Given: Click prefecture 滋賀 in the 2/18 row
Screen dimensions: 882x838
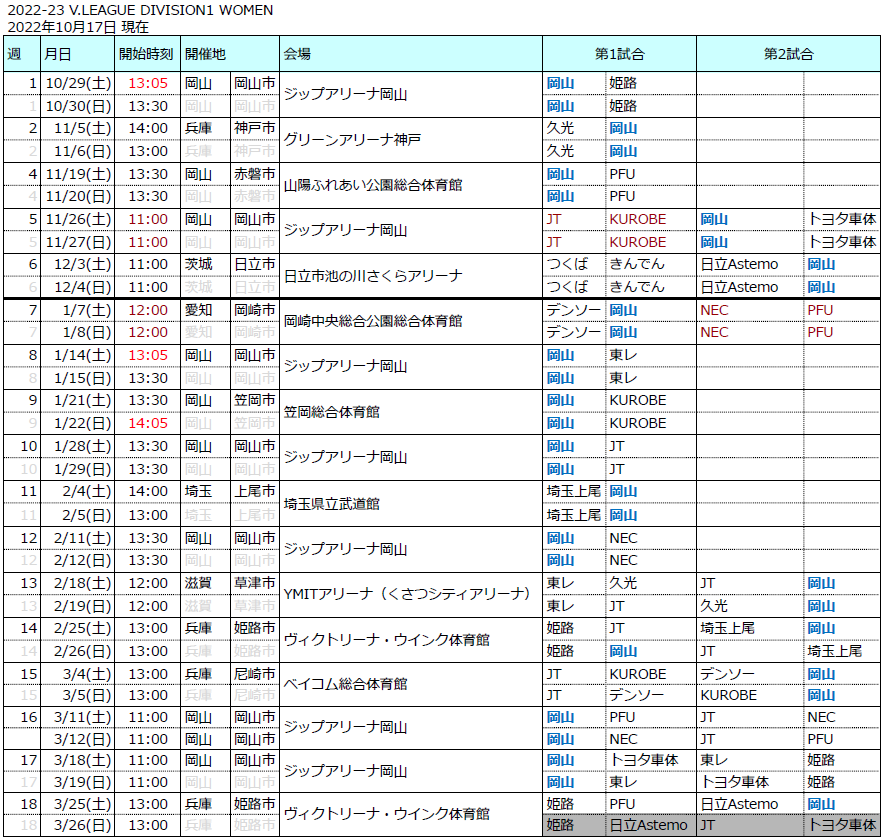Looking at the screenshot, I should click(x=199, y=583).
